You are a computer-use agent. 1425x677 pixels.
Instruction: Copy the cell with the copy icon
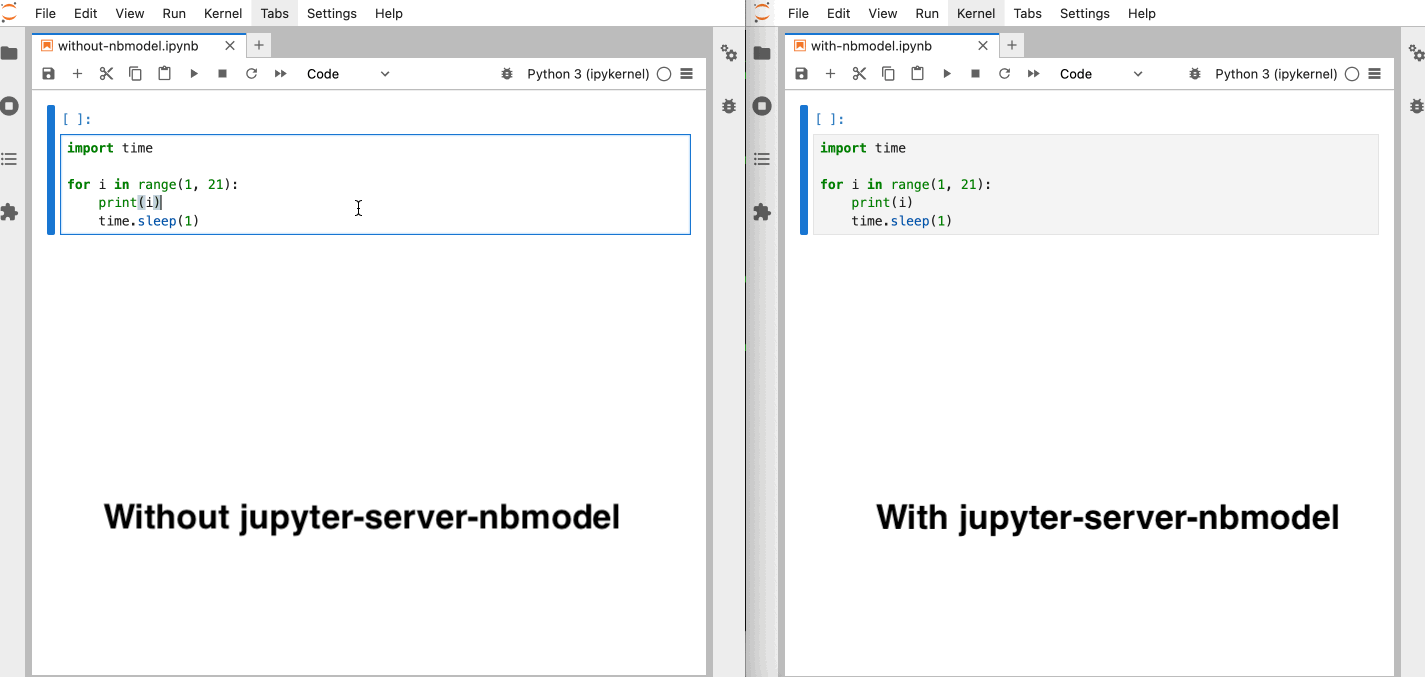pyautogui.click(x=135, y=72)
